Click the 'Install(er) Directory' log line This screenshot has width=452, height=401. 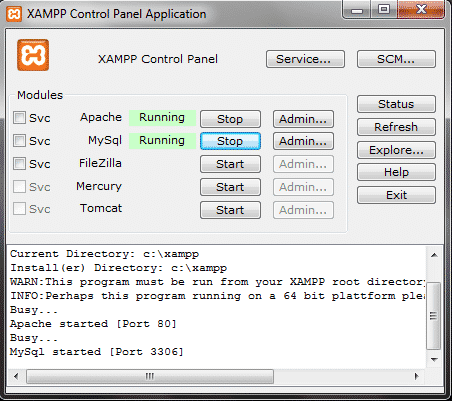point(119,268)
